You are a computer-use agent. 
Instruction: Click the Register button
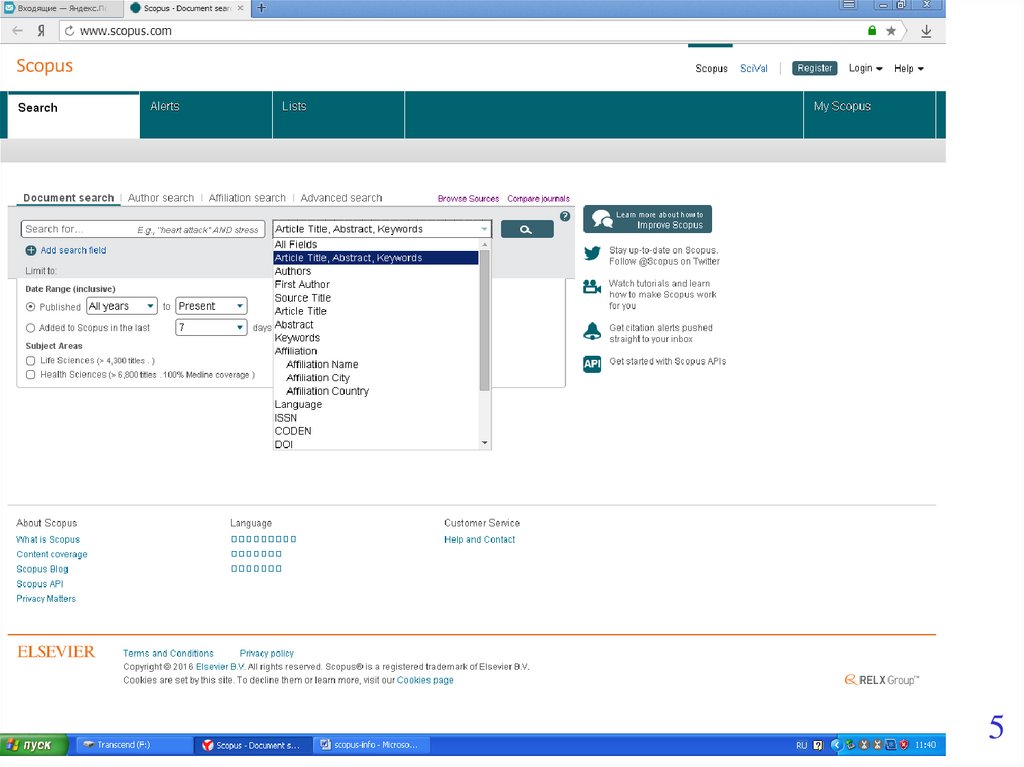click(x=814, y=68)
